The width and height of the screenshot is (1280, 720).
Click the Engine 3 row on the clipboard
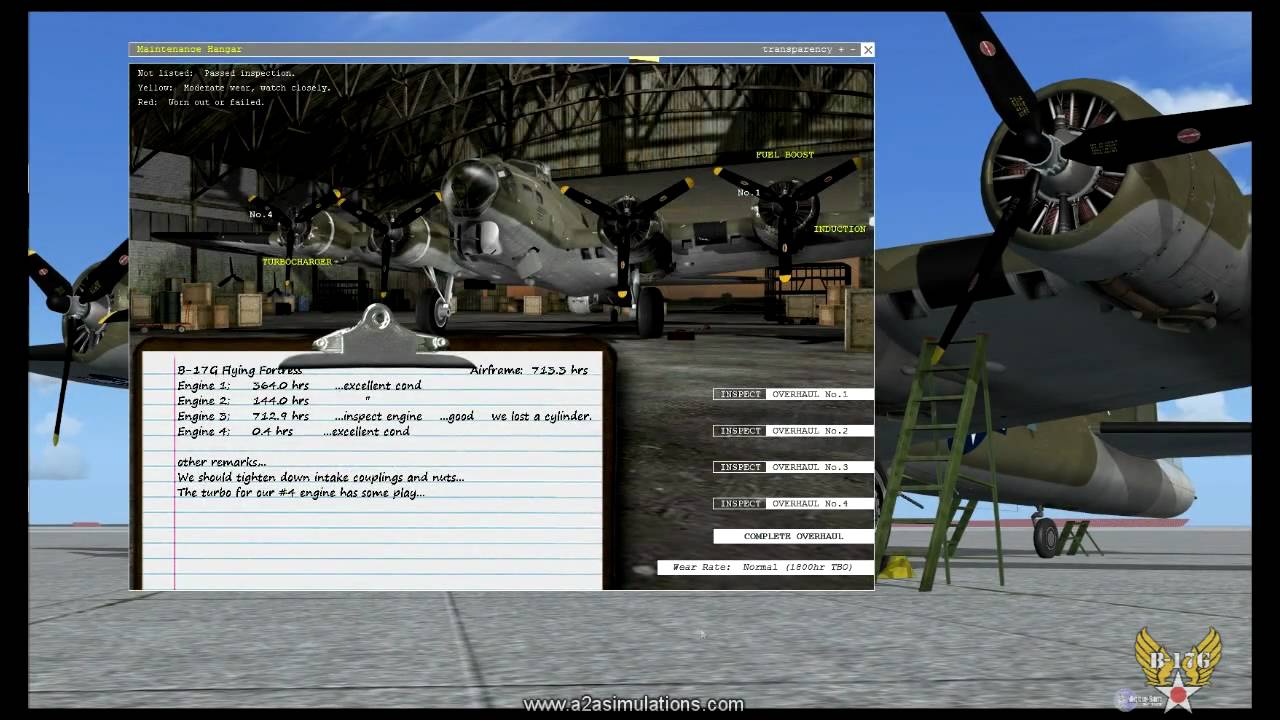click(x=384, y=416)
